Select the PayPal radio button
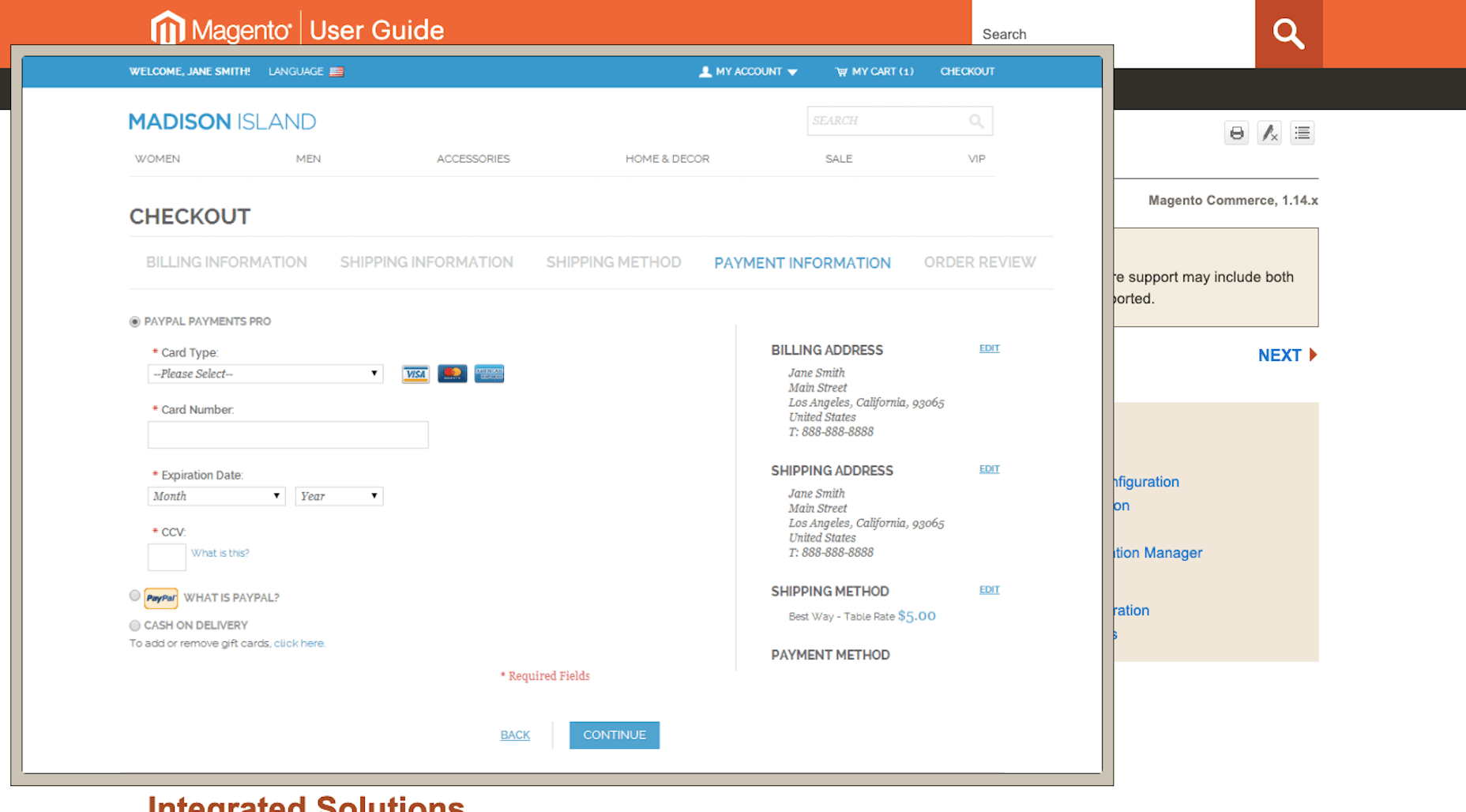Screen dimensions: 1466x812 pyautogui.click(x=134, y=596)
